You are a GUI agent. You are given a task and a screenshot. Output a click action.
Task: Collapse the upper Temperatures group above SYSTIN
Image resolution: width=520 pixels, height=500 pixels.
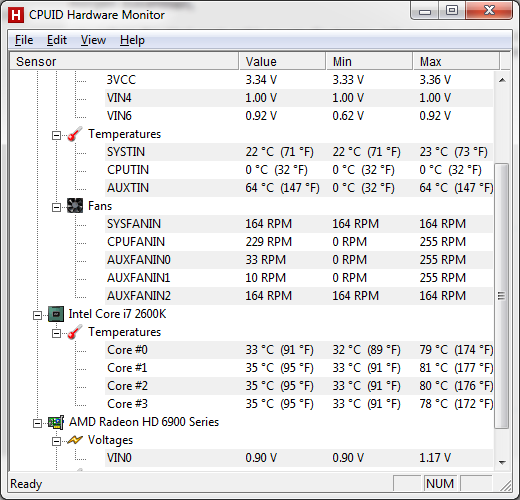56,135
